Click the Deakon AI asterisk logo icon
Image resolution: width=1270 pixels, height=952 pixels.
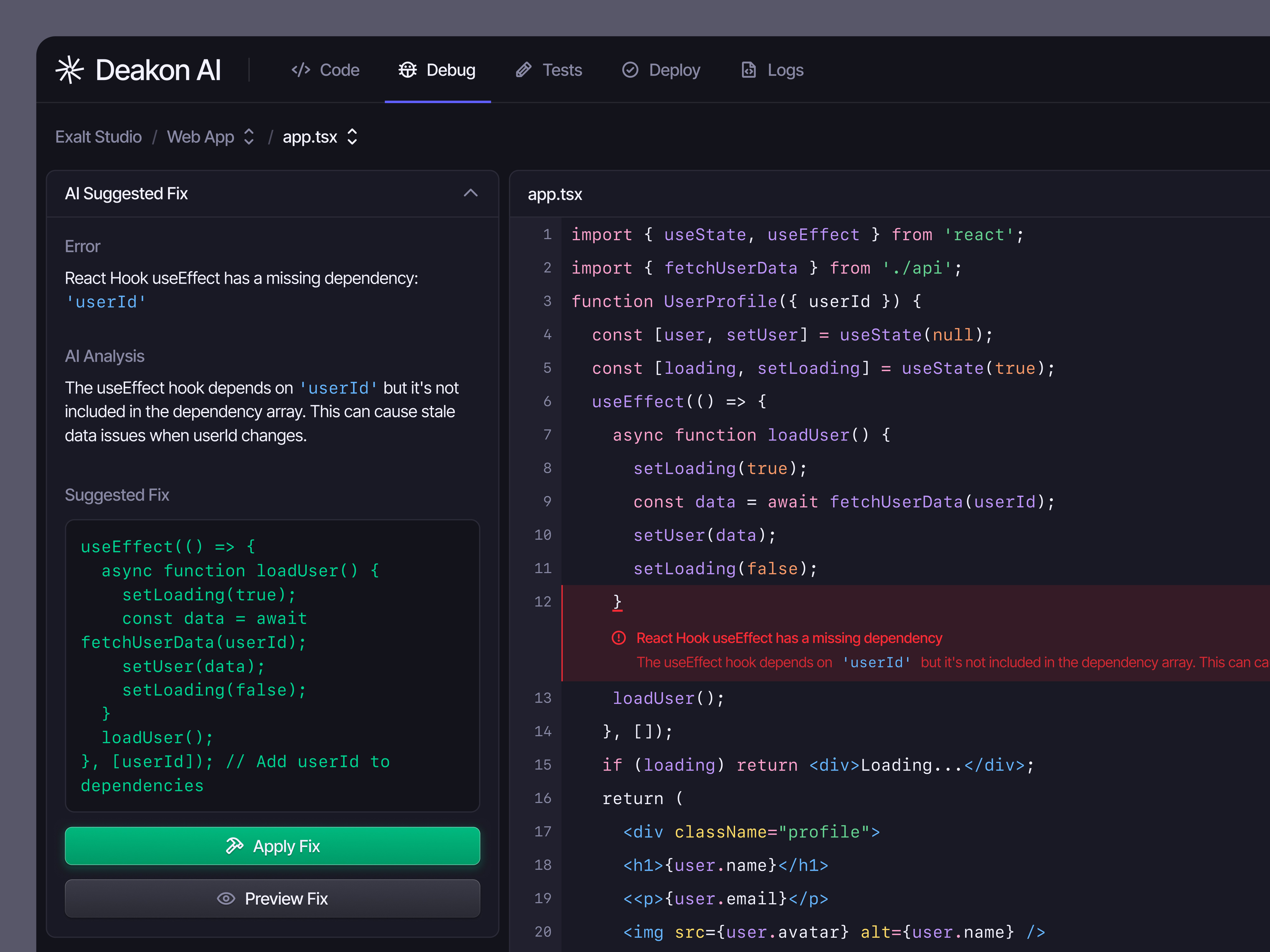[70, 70]
